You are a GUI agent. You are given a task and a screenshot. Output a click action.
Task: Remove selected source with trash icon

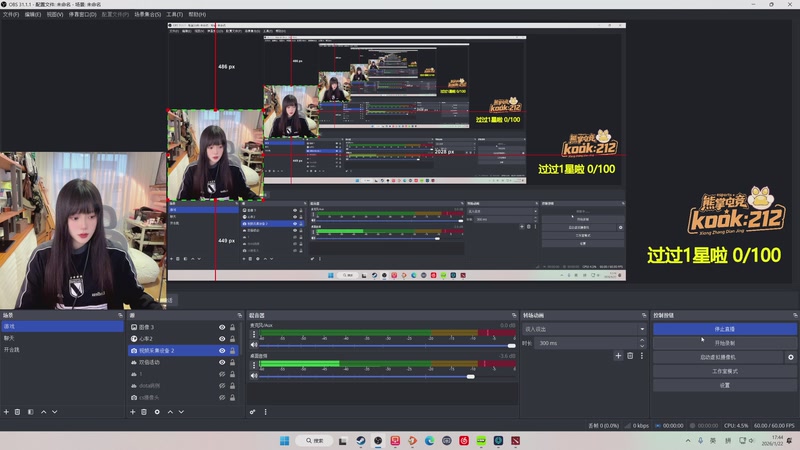tap(144, 412)
